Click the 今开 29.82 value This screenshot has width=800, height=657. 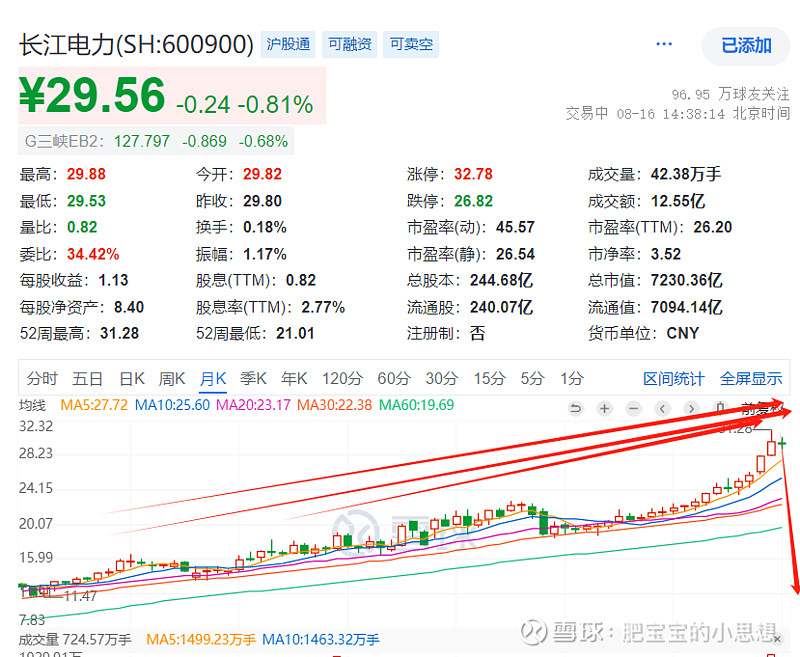(x=262, y=174)
